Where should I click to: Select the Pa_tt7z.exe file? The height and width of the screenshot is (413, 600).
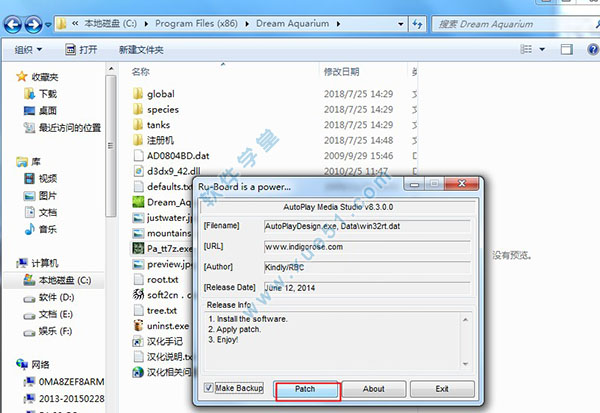point(162,249)
